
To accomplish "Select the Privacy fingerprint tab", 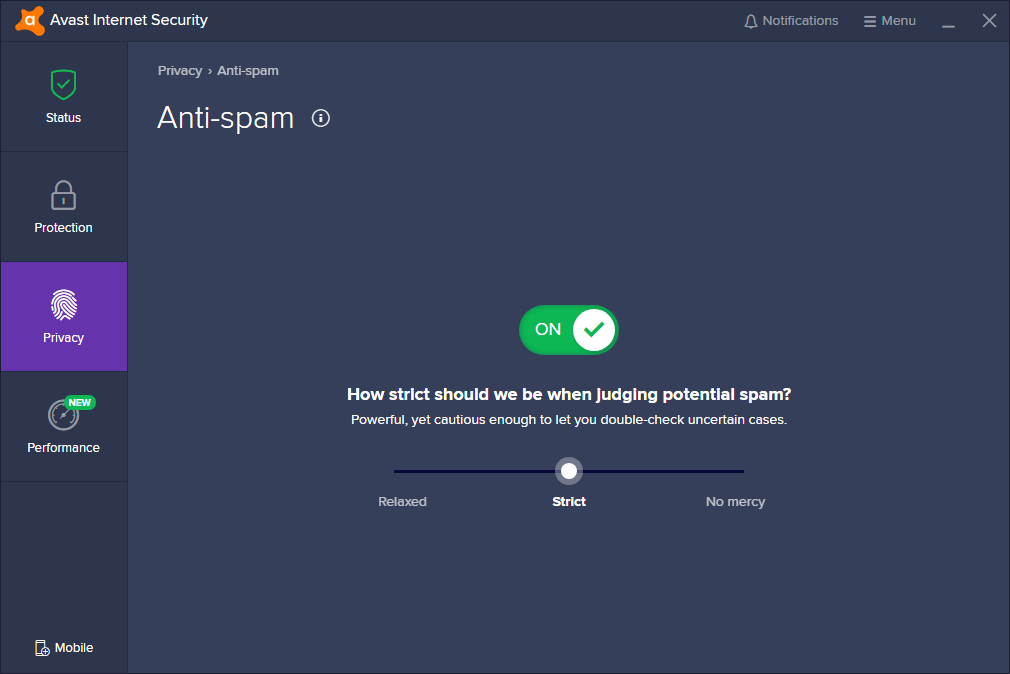I will coord(63,316).
